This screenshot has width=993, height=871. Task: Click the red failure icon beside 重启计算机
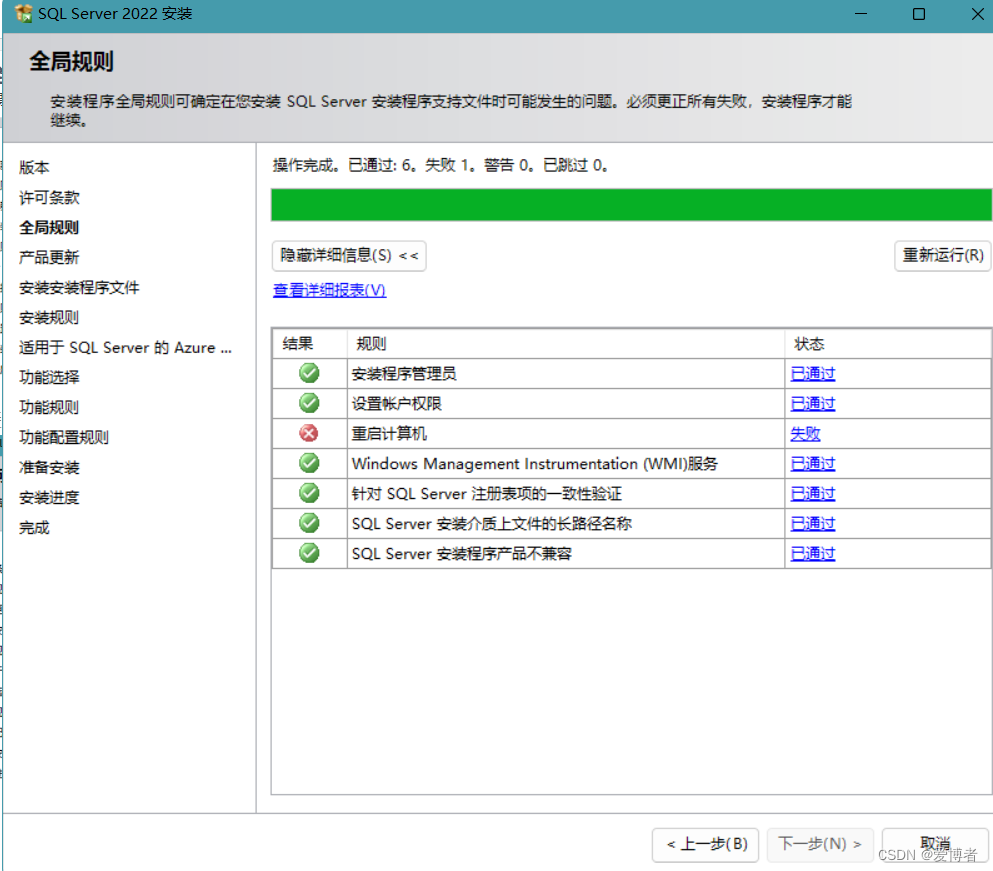[x=309, y=433]
